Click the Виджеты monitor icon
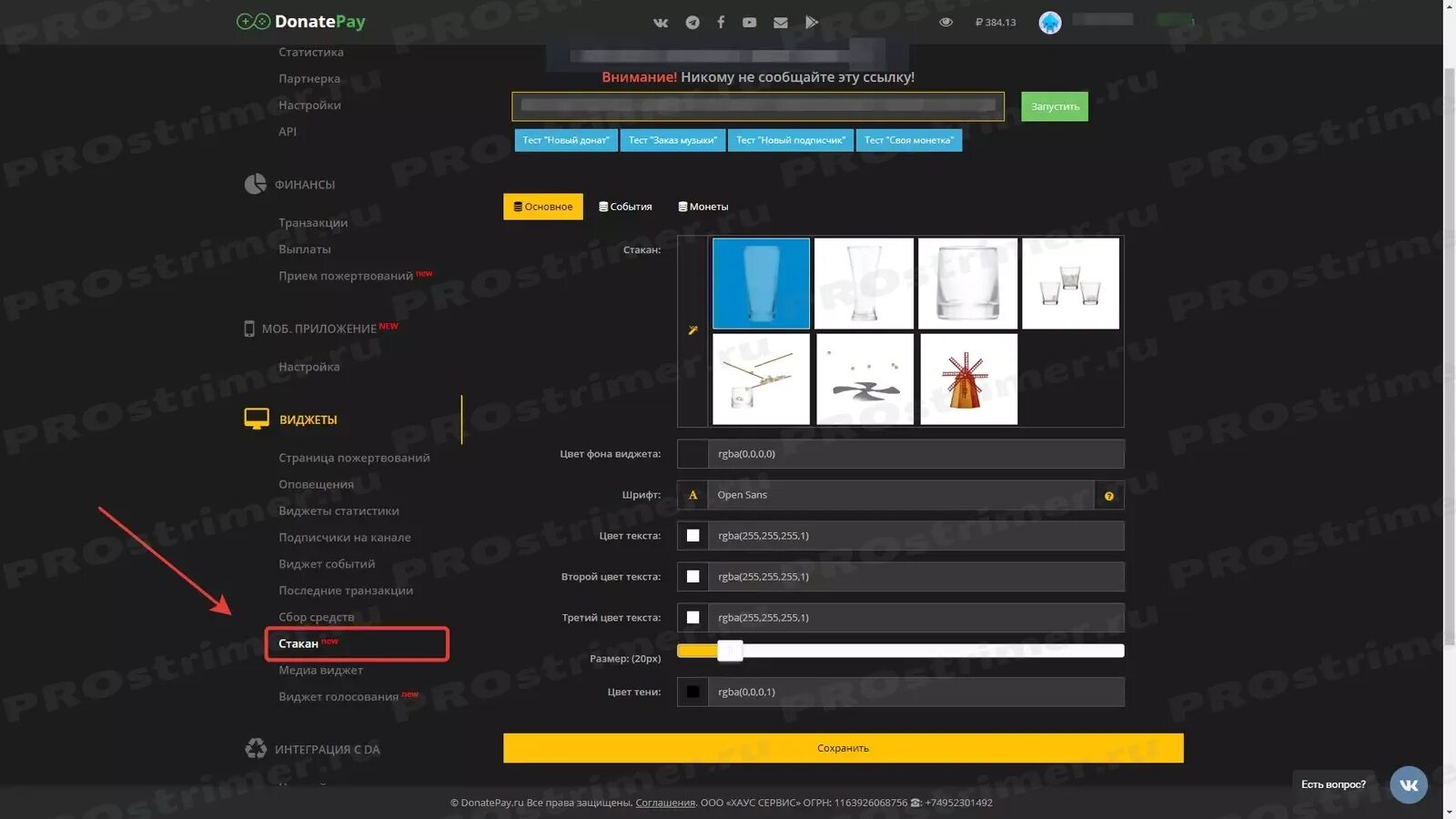The height and width of the screenshot is (819, 1456). point(257,419)
